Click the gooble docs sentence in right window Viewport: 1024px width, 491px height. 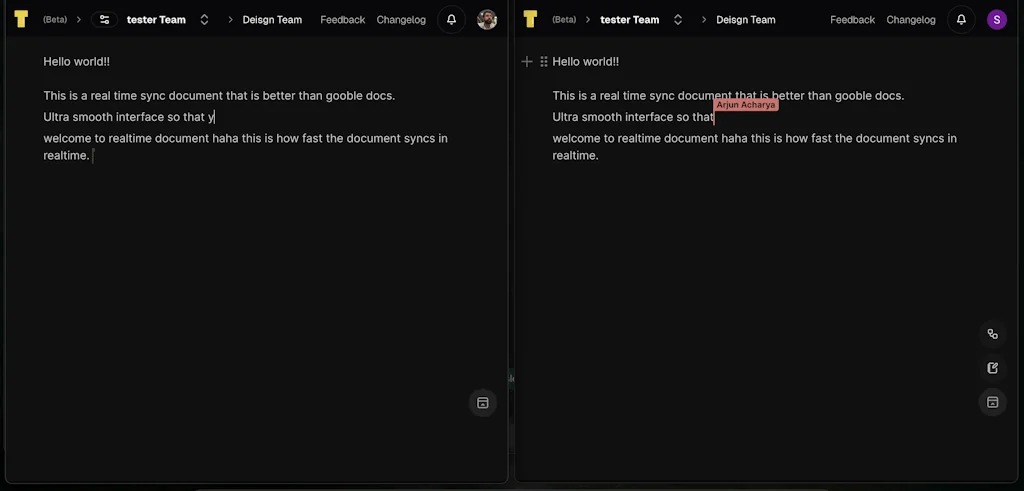(x=728, y=95)
